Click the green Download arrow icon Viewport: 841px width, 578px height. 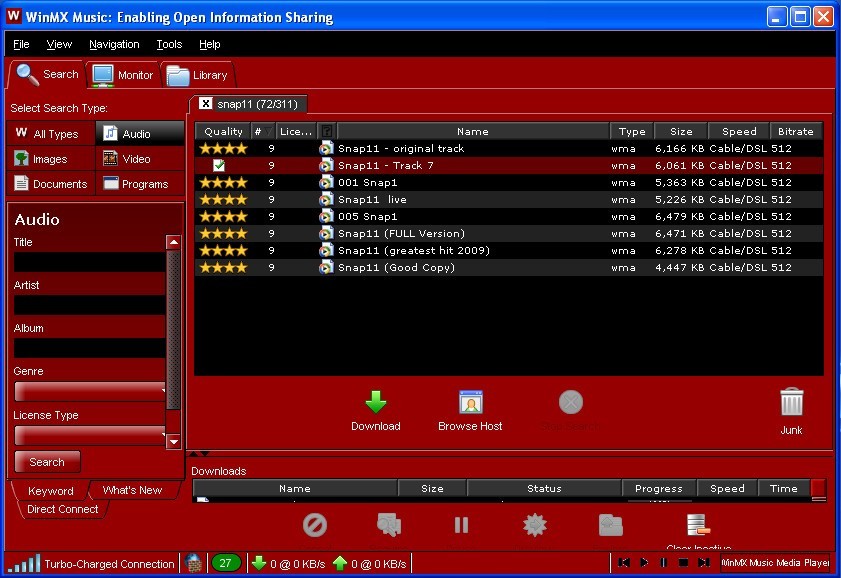tap(375, 402)
